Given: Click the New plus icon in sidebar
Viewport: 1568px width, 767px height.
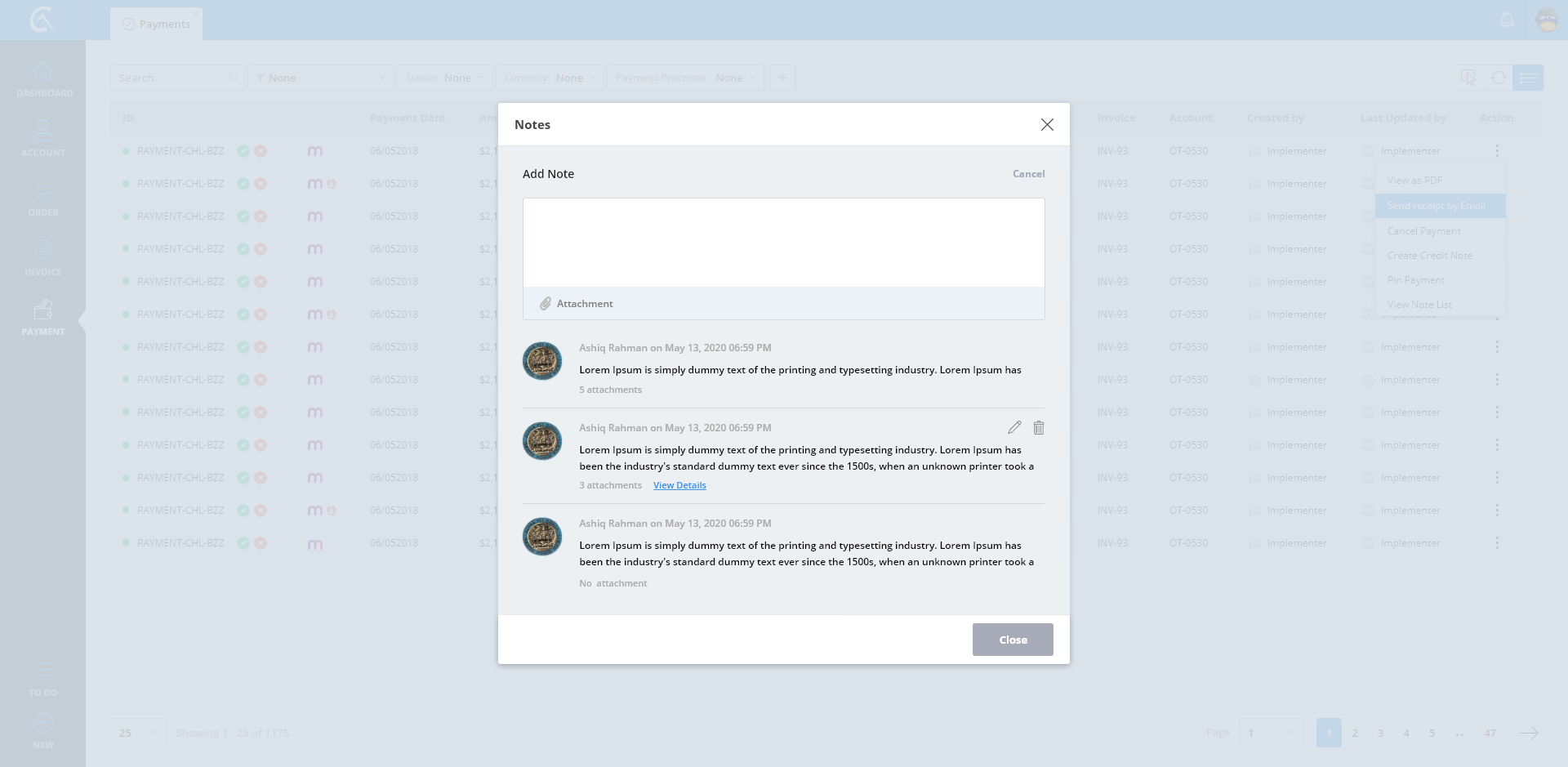Looking at the screenshot, I should click(x=43, y=729).
